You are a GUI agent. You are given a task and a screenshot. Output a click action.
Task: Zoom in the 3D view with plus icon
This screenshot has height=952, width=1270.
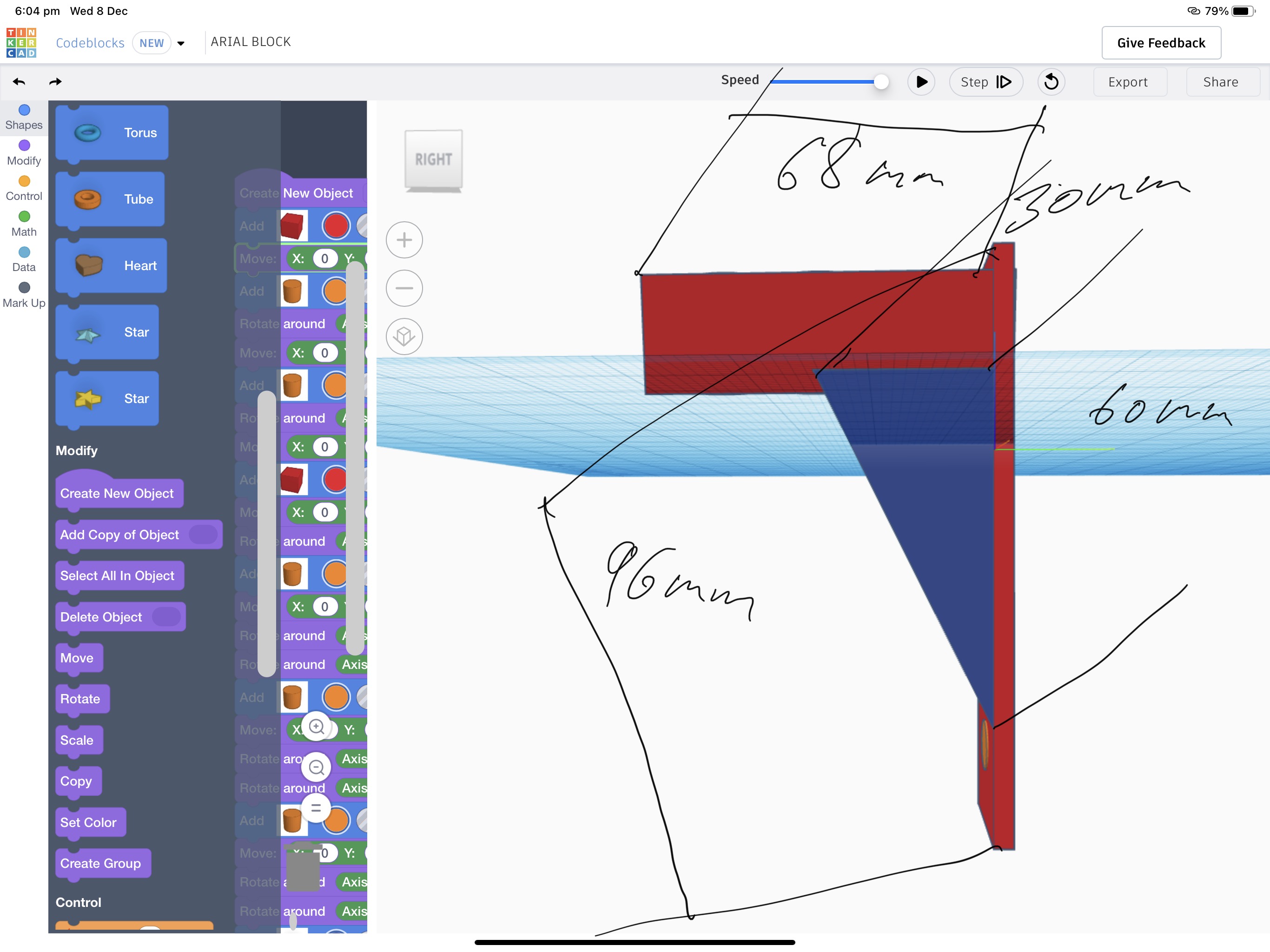coord(404,240)
